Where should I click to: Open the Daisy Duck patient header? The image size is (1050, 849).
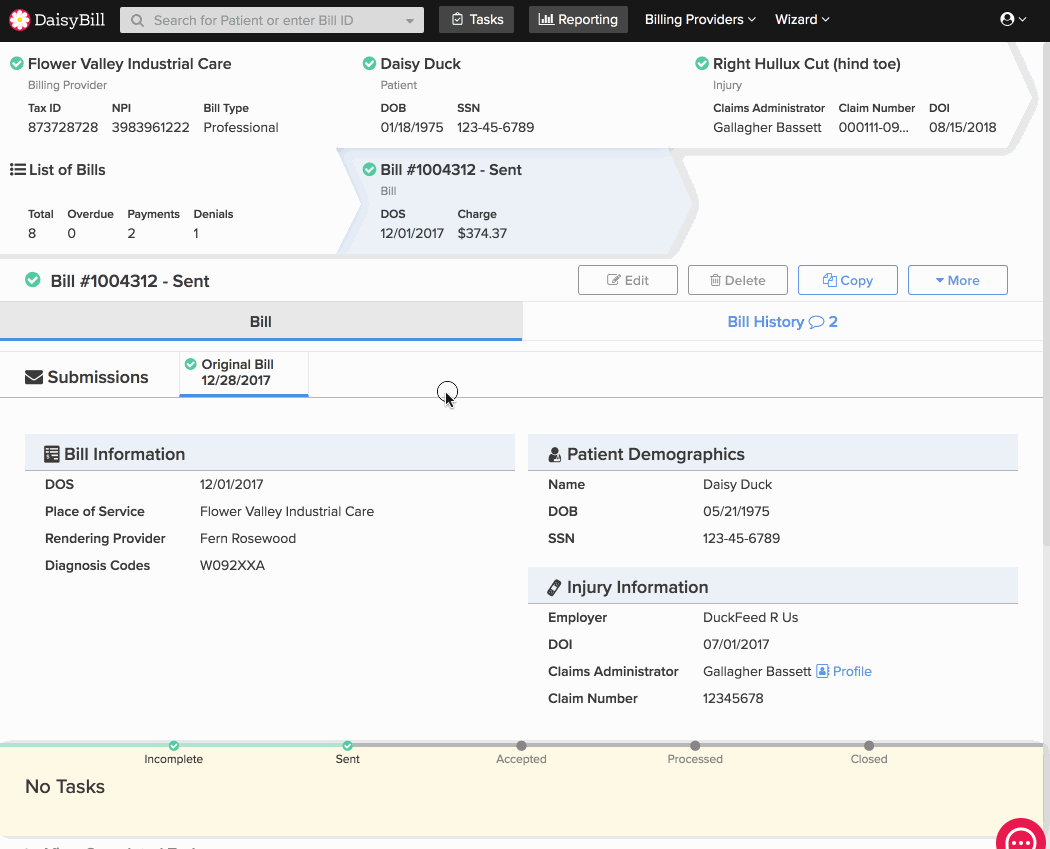click(421, 64)
